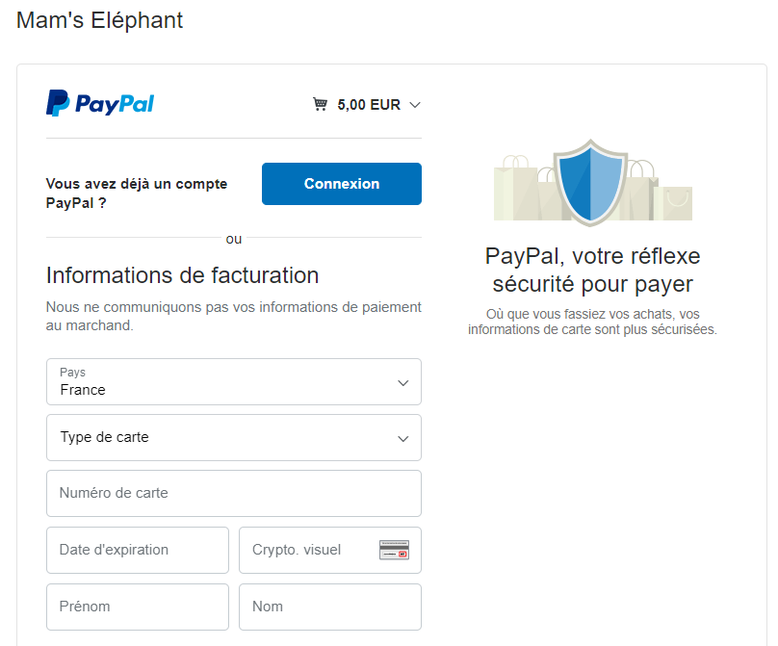The image size is (778, 646).
Task: Click the PayPal logo
Action: [100, 103]
